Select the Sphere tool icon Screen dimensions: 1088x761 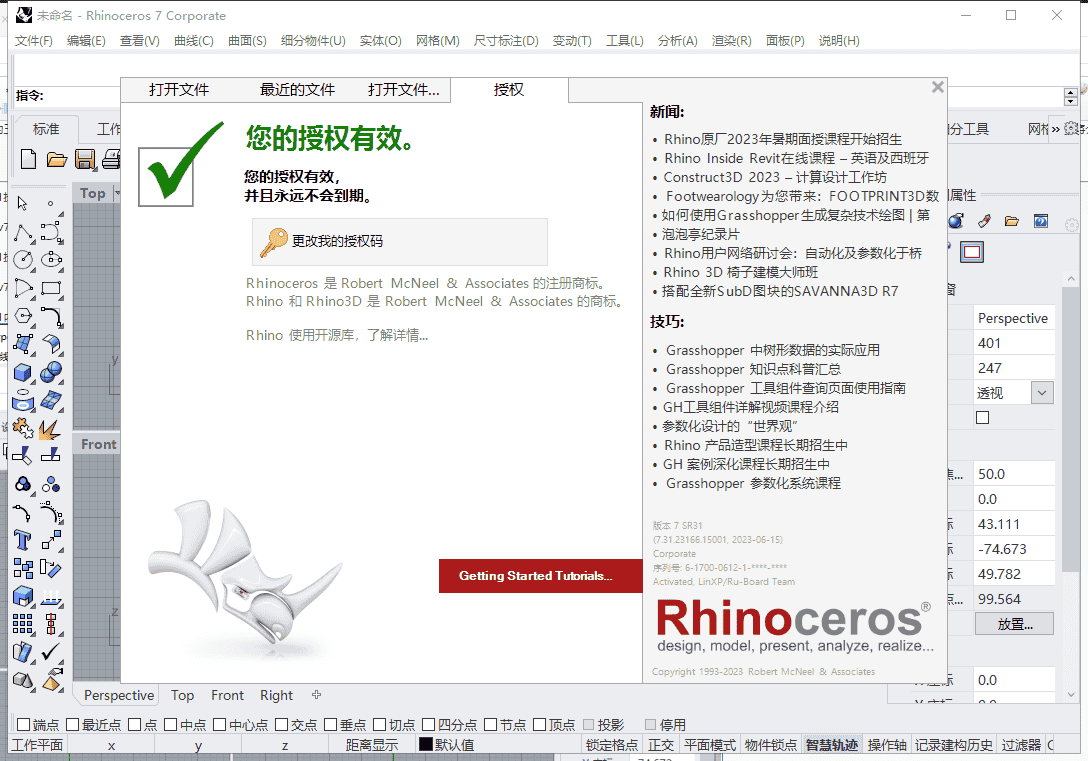point(52,372)
